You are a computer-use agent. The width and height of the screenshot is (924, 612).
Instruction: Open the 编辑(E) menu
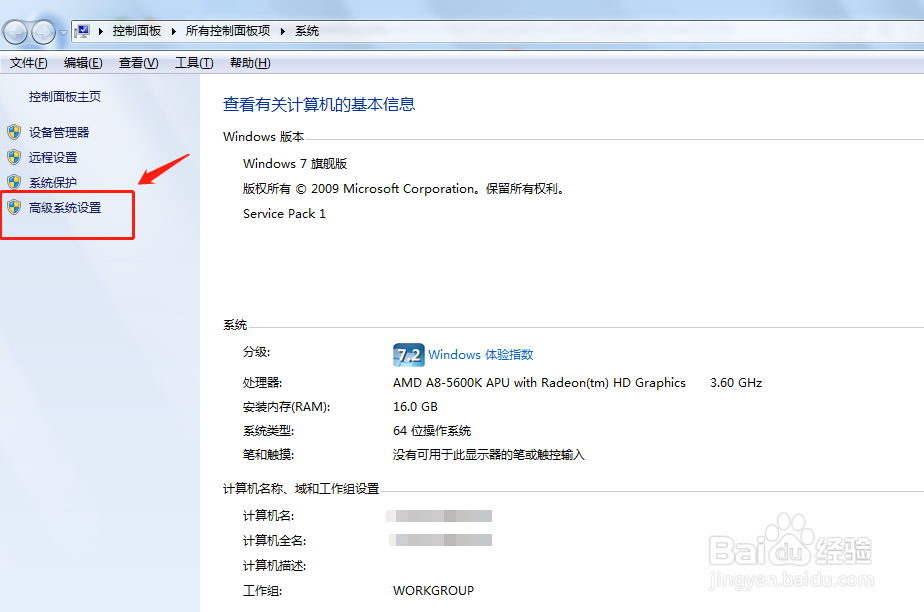tap(83, 63)
